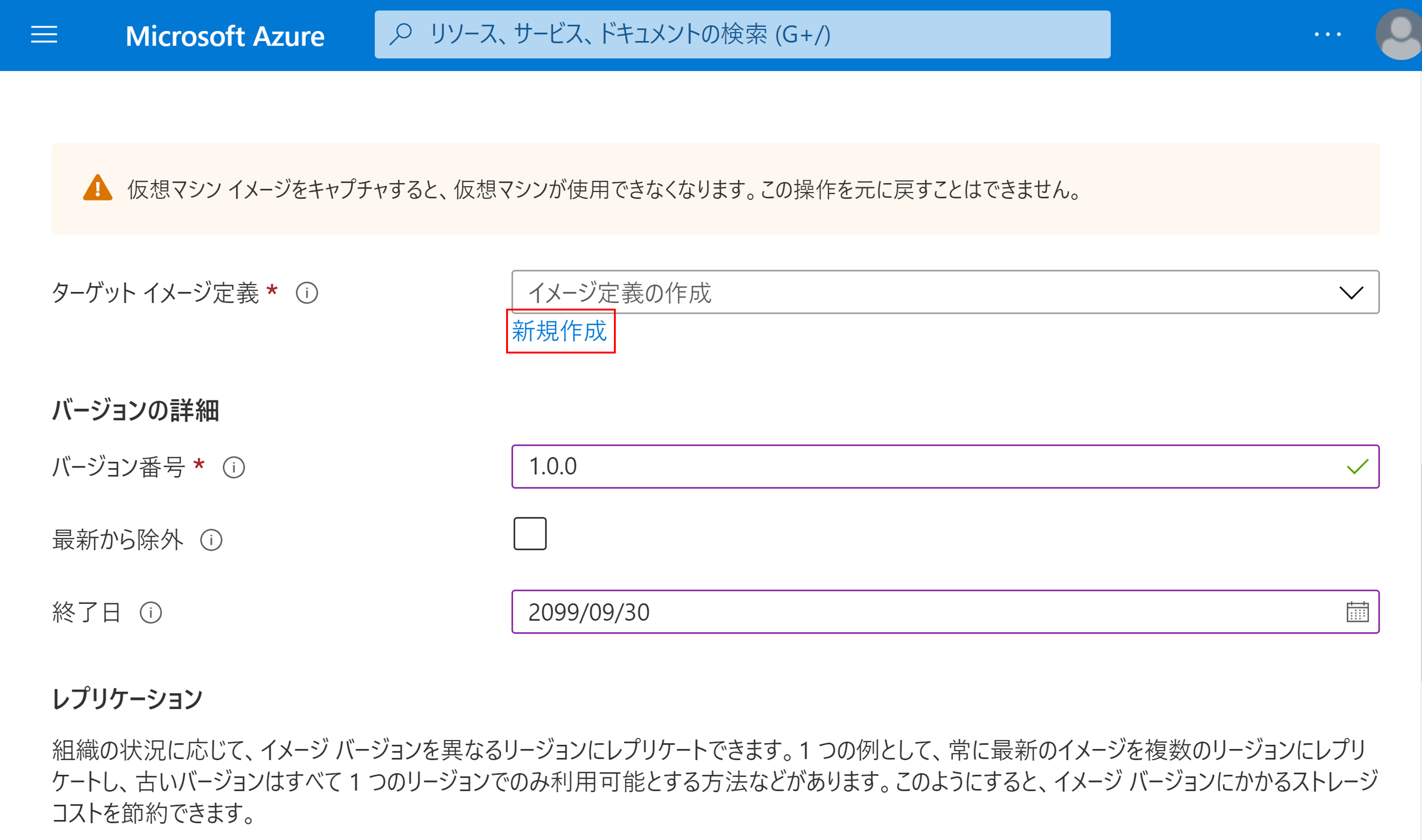Show info for バージョン番号
The height and width of the screenshot is (840, 1422).
point(234,468)
